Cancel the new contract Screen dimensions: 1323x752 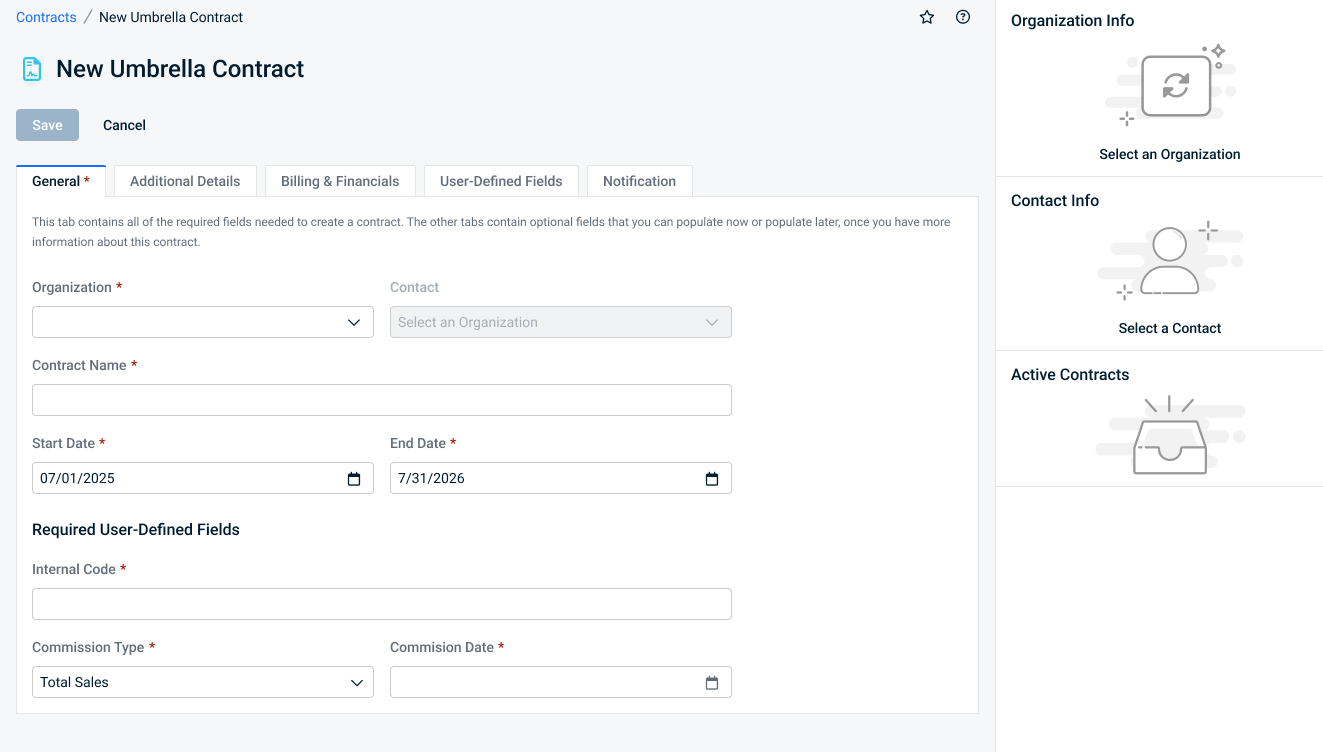124,125
